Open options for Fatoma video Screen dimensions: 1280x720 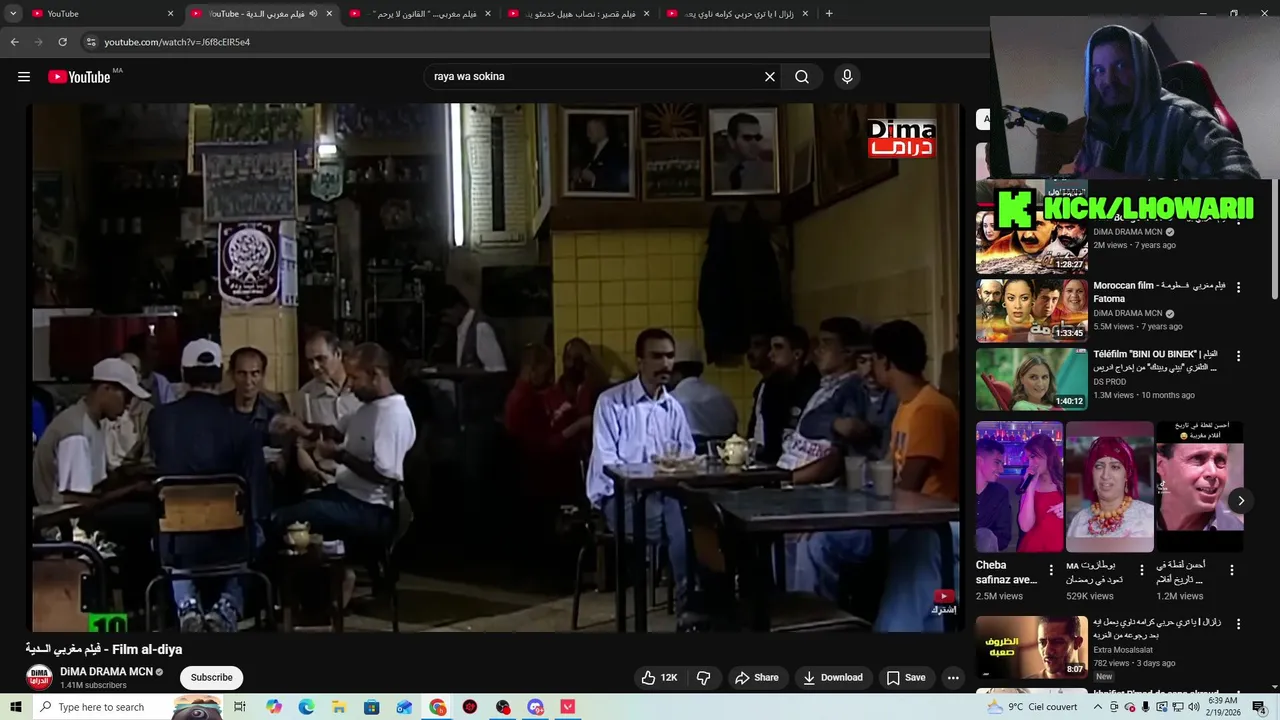click(x=1238, y=287)
